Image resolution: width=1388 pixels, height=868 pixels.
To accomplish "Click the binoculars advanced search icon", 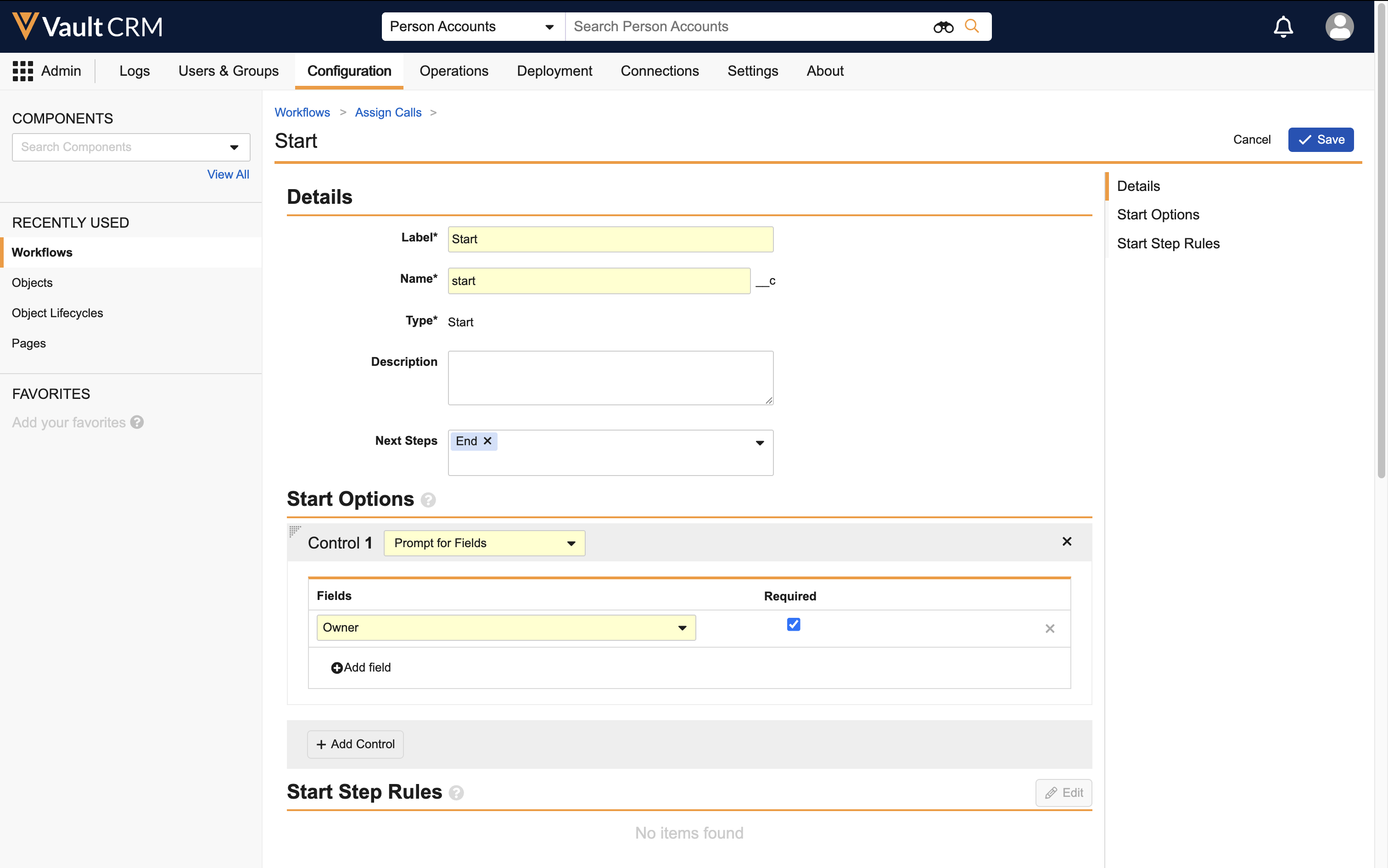I will [x=943, y=27].
